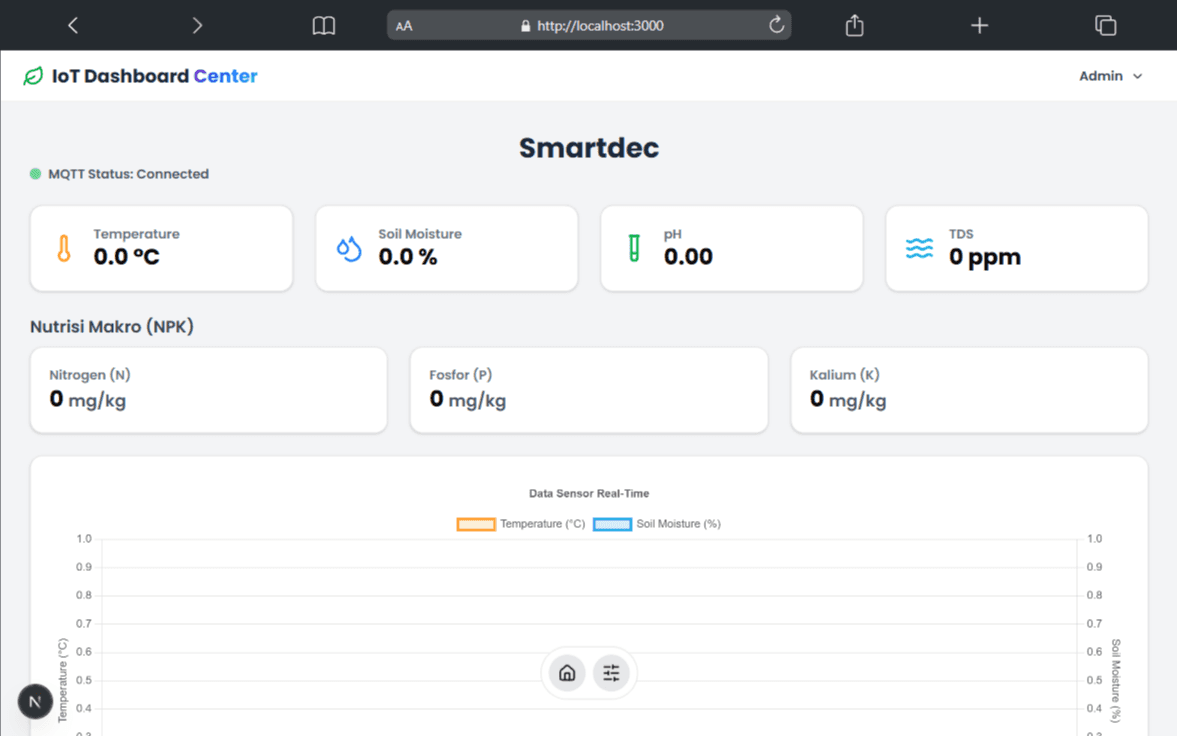Click the round N badge icon

35,702
